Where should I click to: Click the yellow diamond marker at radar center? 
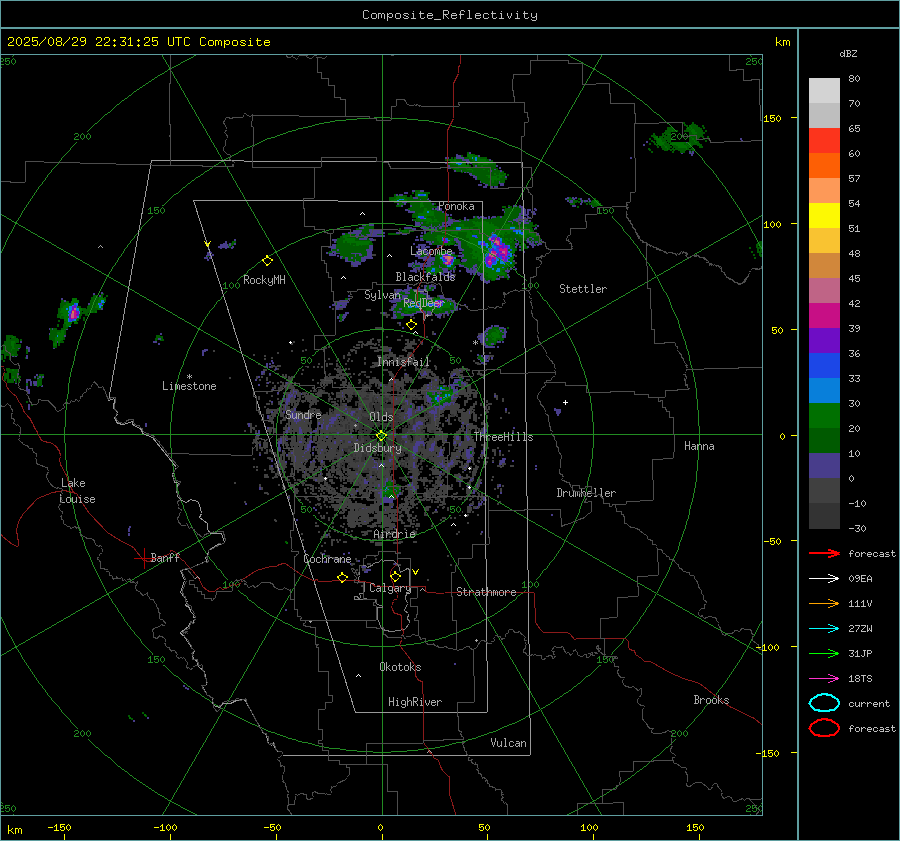(382, 436)
